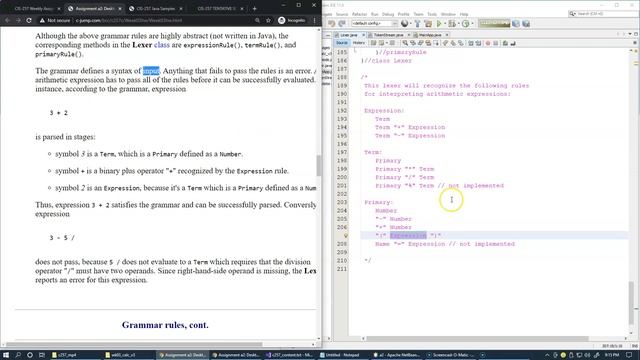
Task: Click the Not secure warning in address bar
Action: click(x=54, y=20)
